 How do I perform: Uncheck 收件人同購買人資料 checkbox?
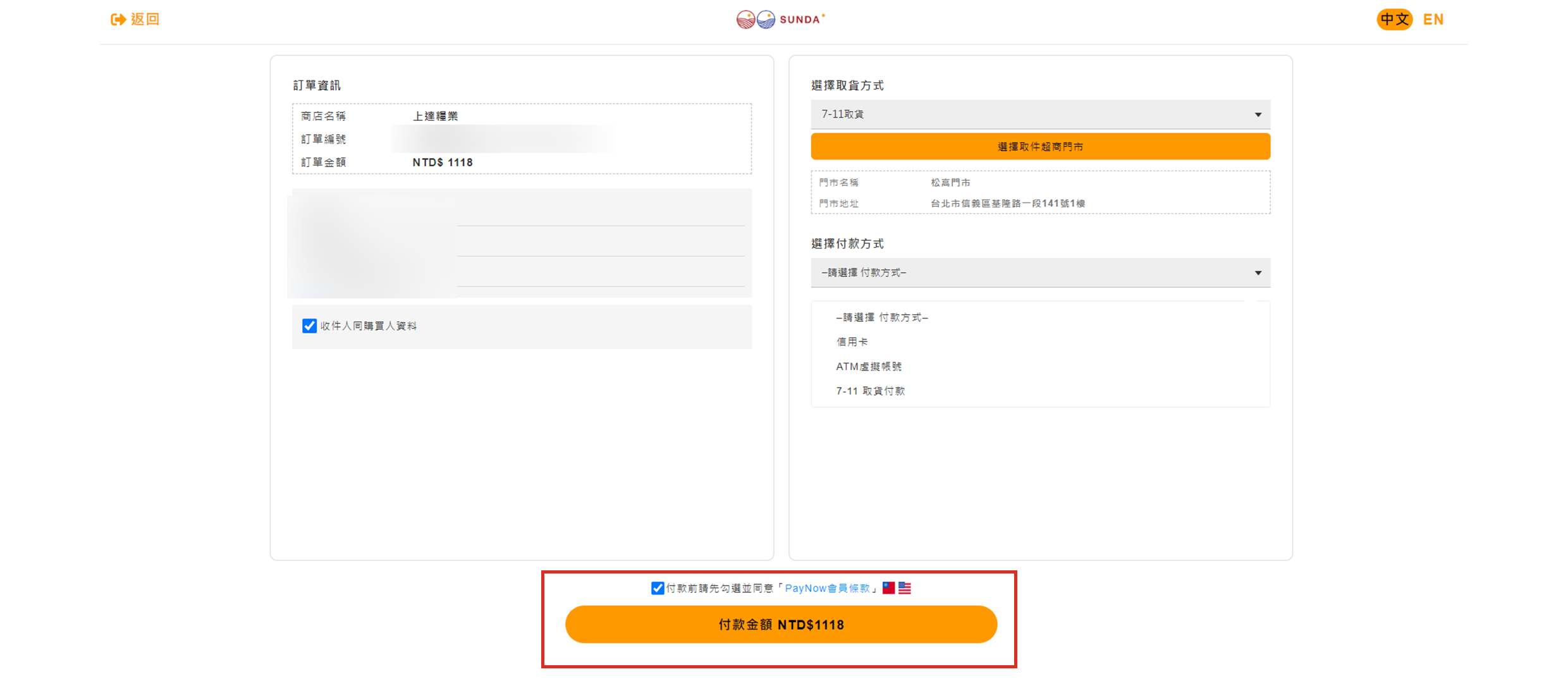pos(309,326)
